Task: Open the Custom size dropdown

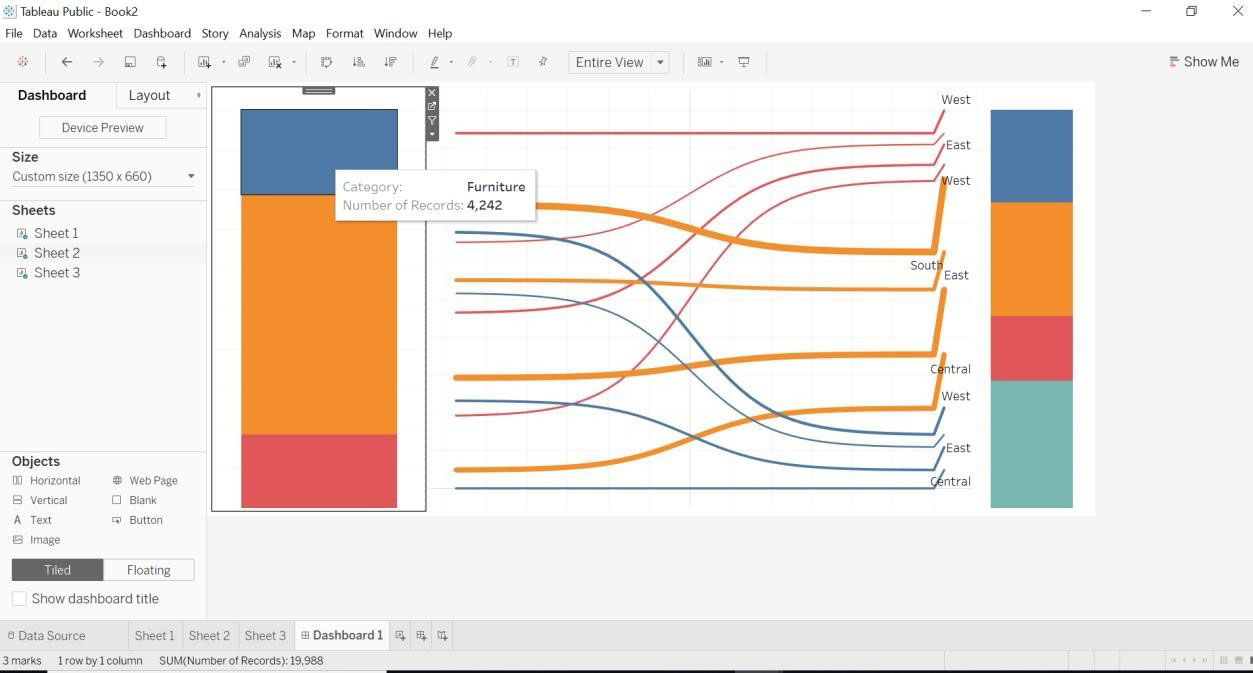Action: (103, 176)
